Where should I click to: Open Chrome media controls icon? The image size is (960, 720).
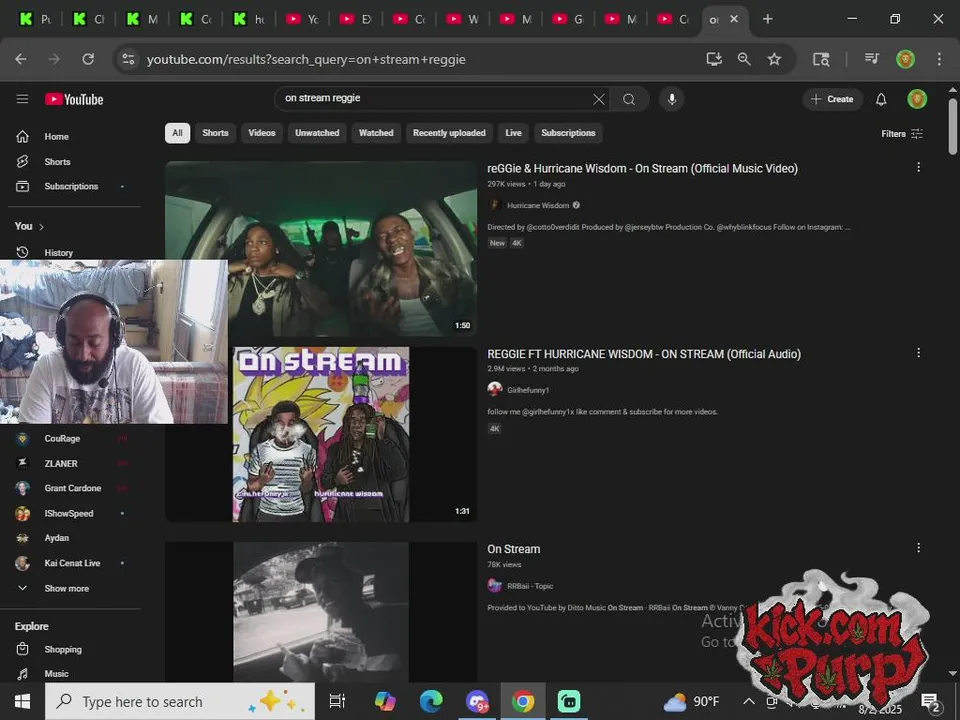(x=872, y=59)
